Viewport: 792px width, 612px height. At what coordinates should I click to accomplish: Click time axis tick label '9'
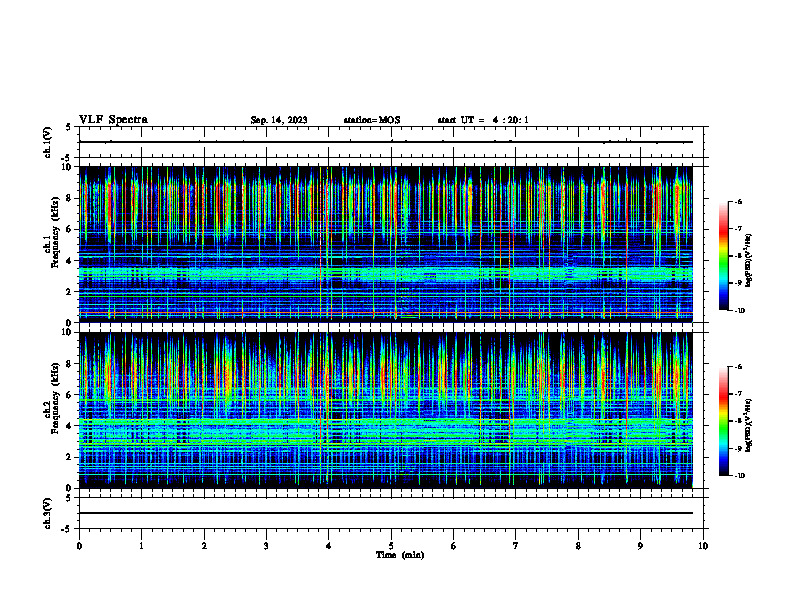[x=640, y=546]
